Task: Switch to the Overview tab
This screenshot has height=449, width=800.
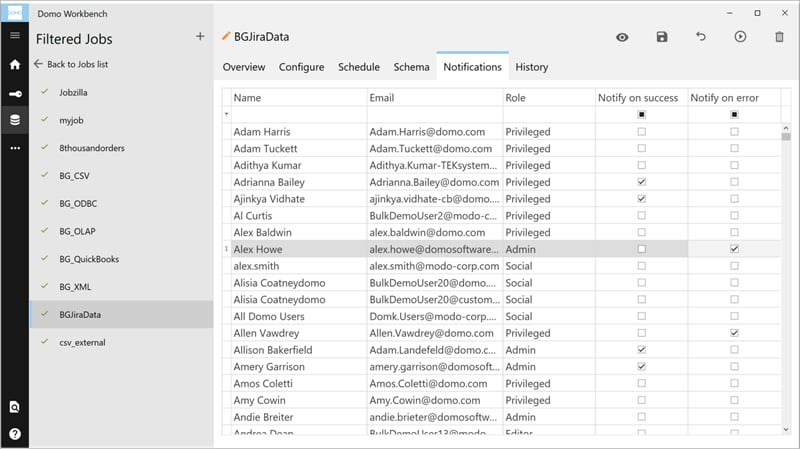Action: click(x=244, y=67)
